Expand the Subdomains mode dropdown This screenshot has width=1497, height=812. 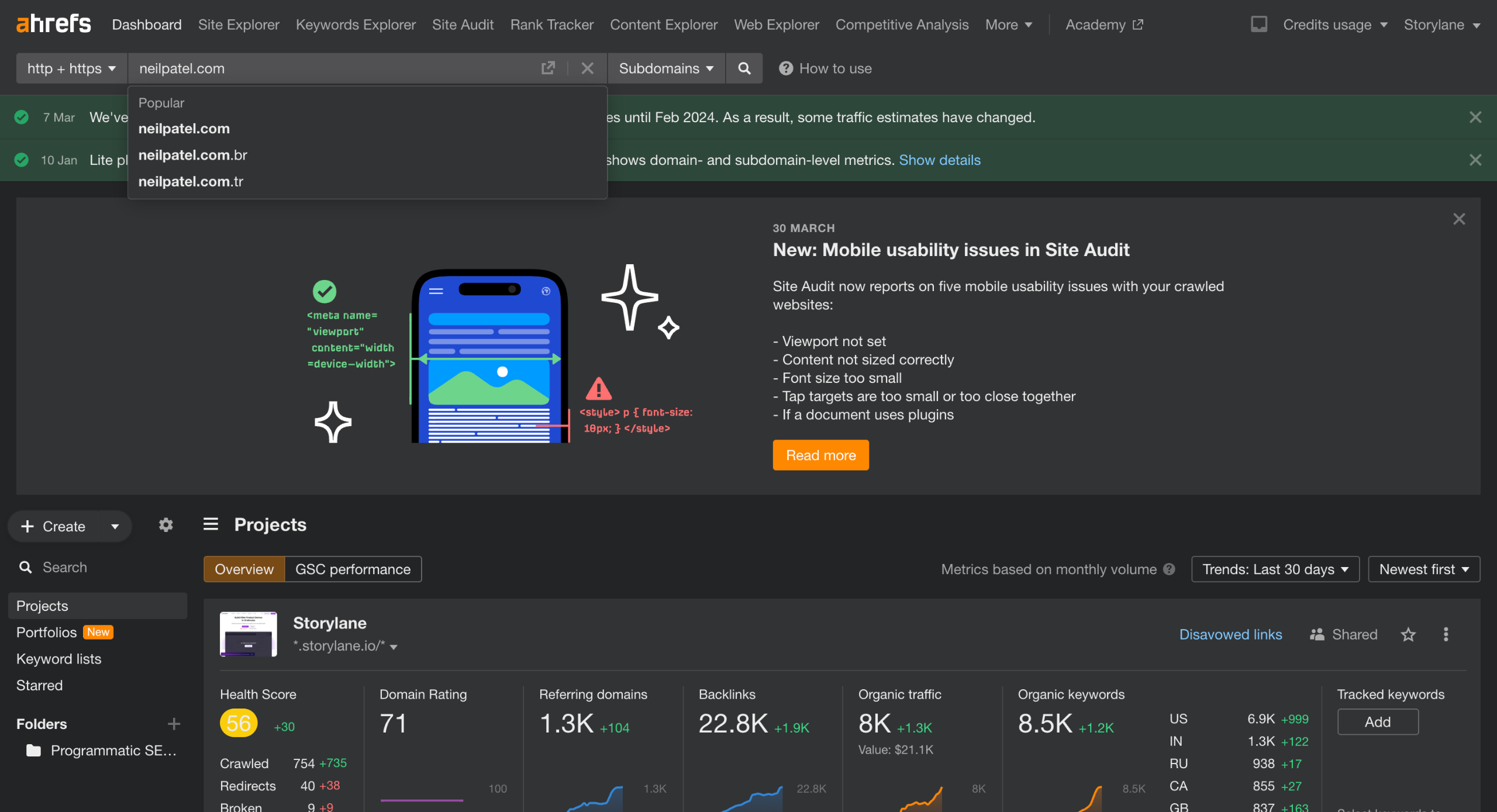pos(666,68)
